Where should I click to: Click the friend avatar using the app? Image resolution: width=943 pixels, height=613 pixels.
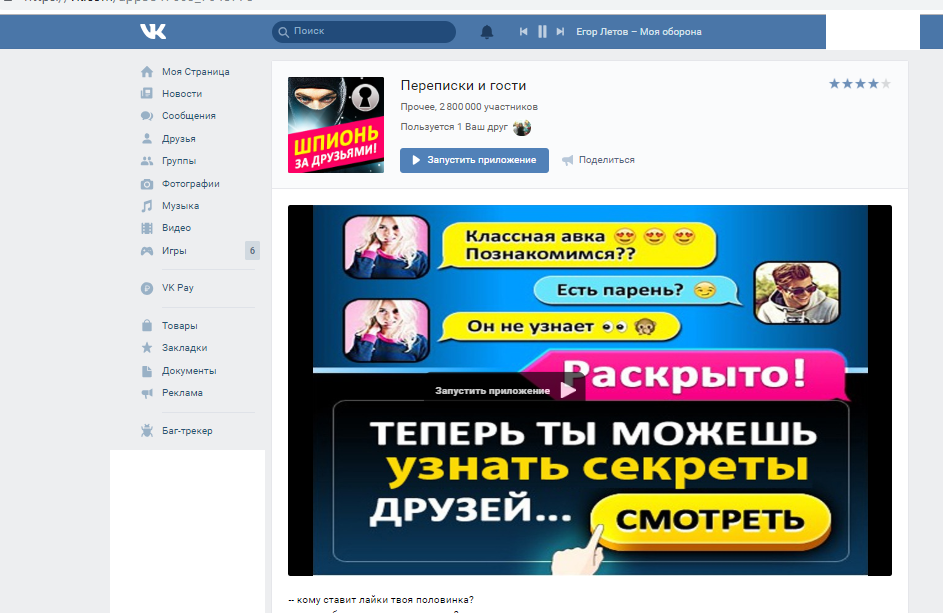521,128
